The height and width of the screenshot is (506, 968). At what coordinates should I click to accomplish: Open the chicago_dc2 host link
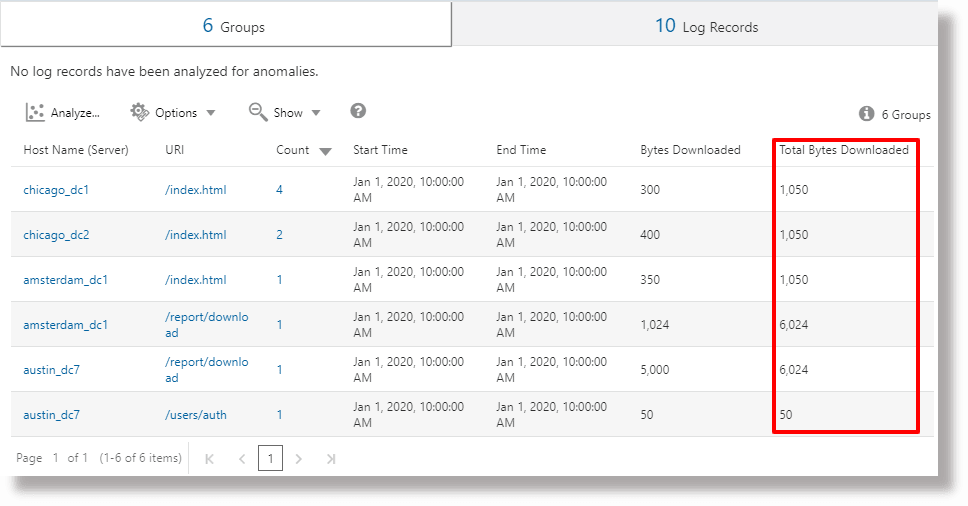coord(56,235)
